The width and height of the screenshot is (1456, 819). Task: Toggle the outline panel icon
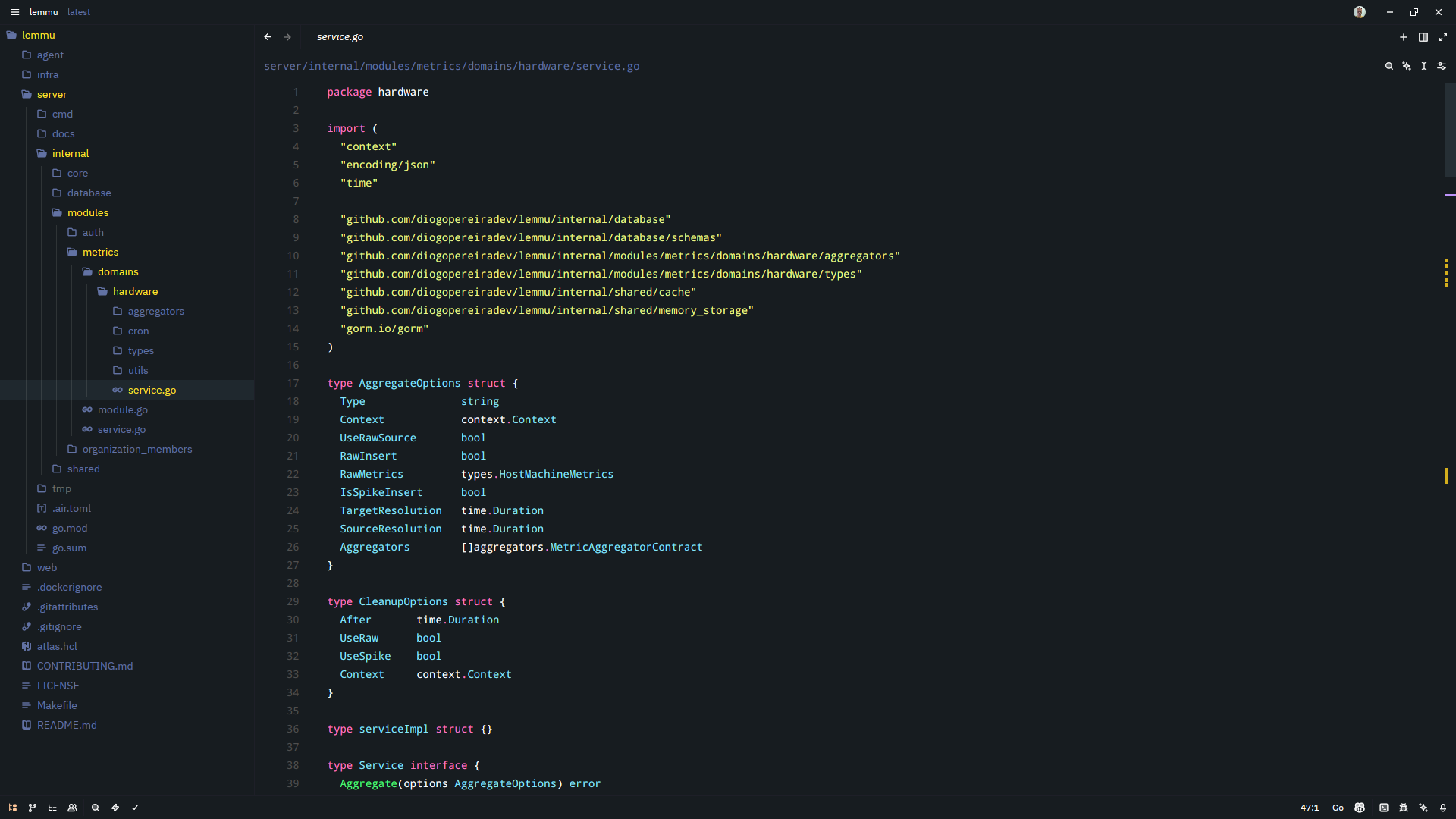coord(52,808)
